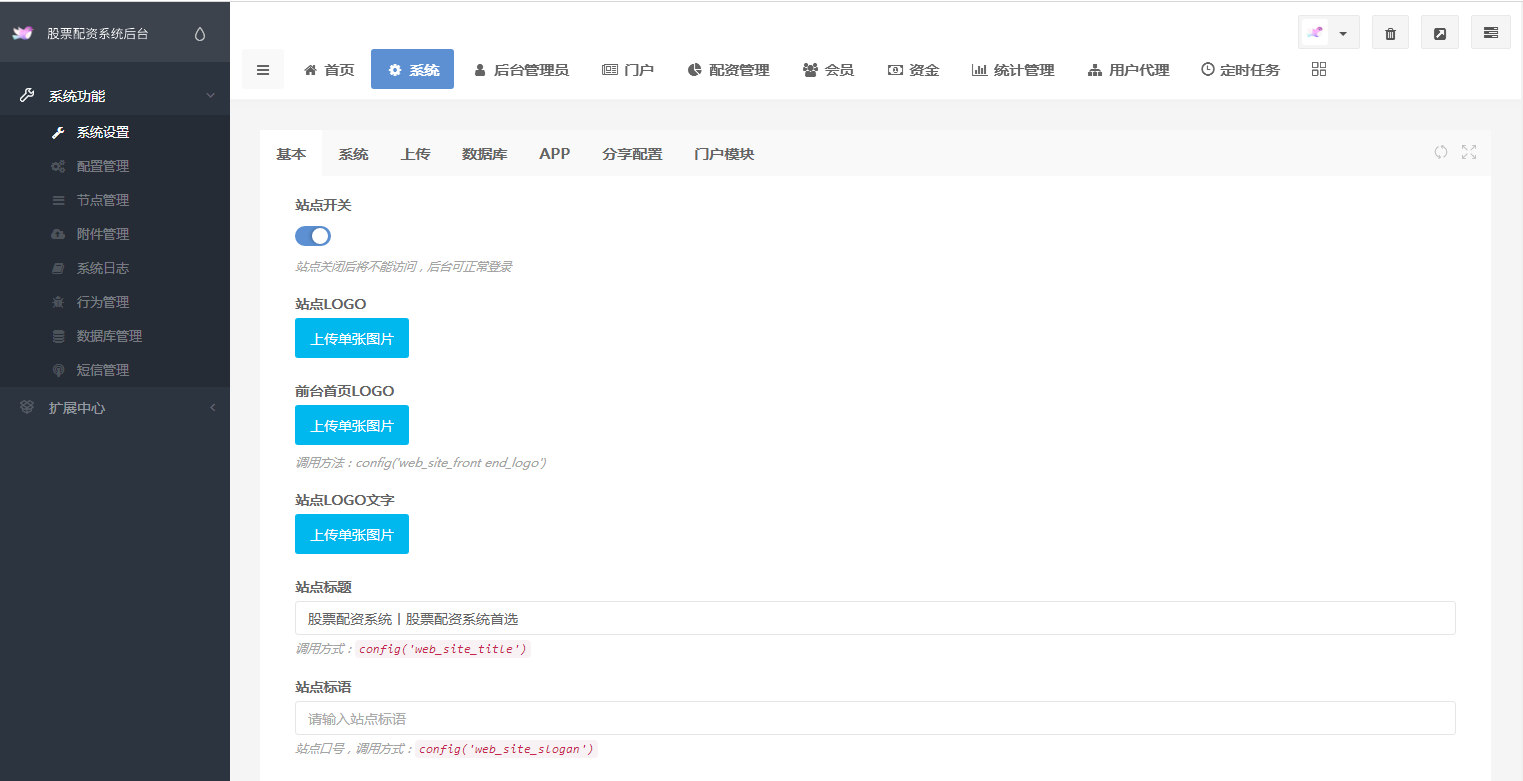Toggle the 站点开关 switch off
Viewport: 1523px width, 781px height.
tap(312, 235)
